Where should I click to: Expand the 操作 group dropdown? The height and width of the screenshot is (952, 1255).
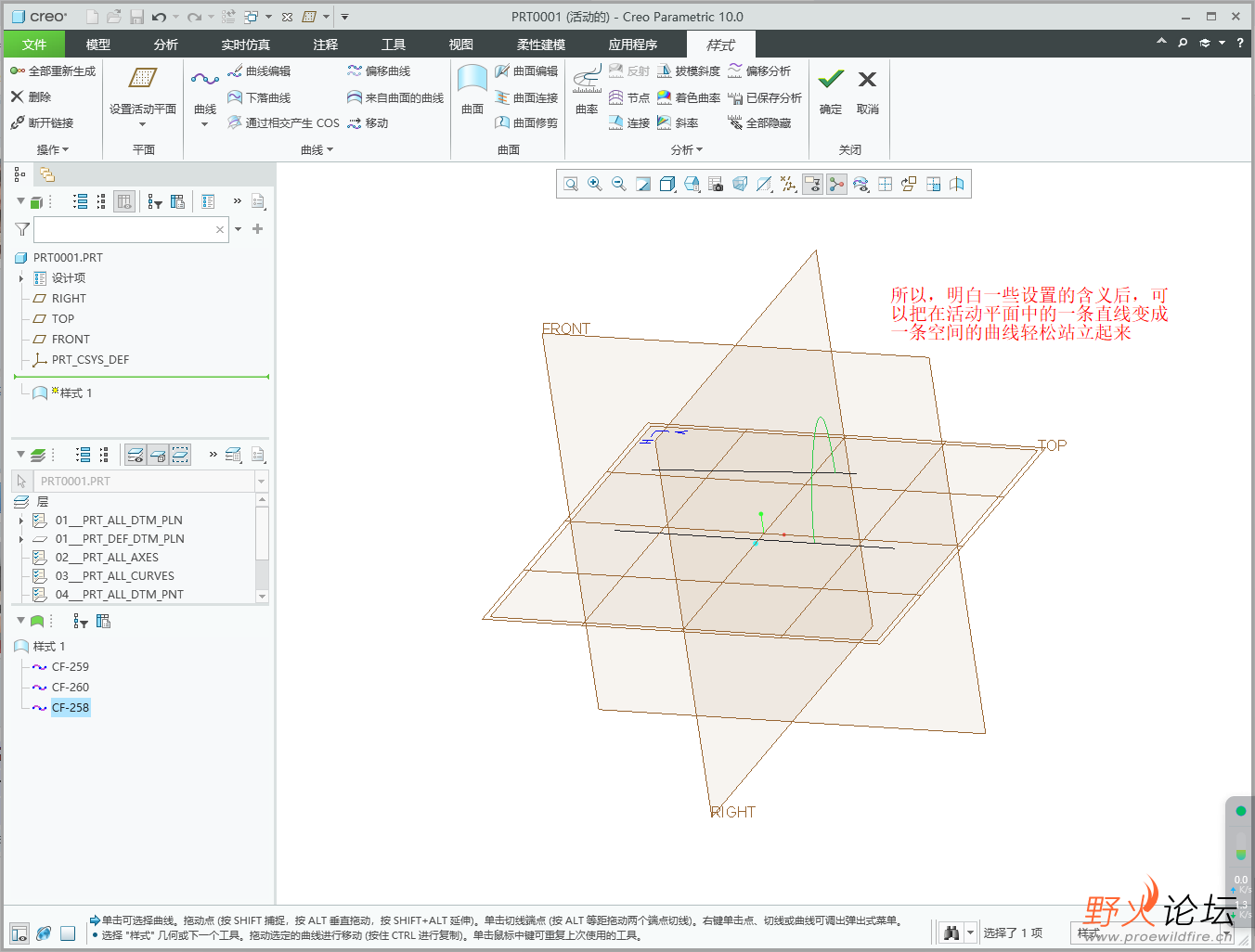tap(53, 149)
